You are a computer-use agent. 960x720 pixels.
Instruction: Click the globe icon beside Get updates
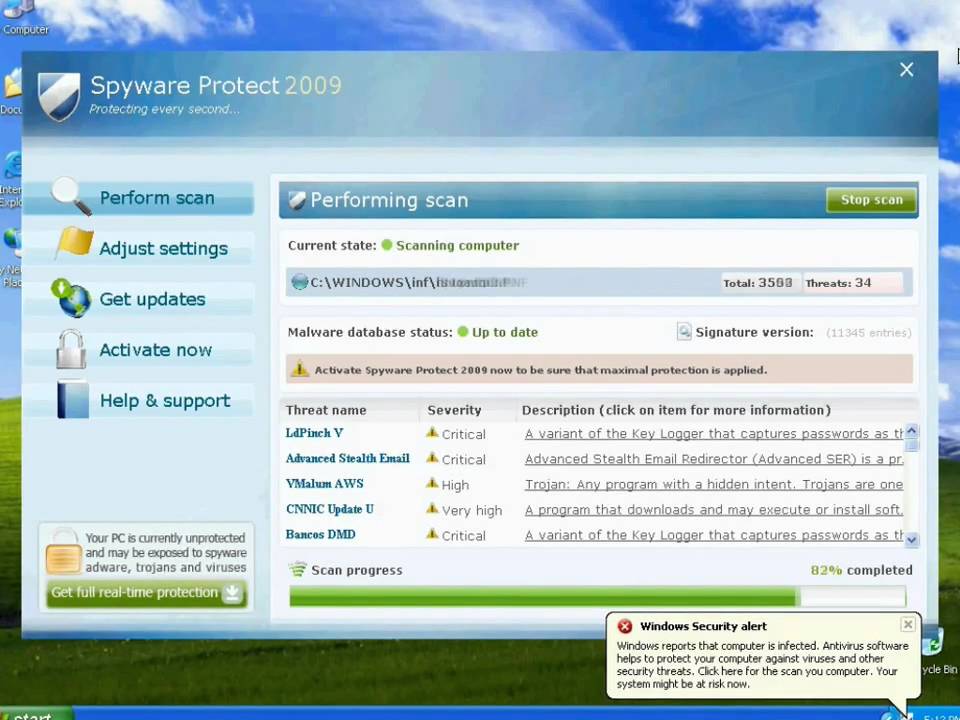click(71, 298)
